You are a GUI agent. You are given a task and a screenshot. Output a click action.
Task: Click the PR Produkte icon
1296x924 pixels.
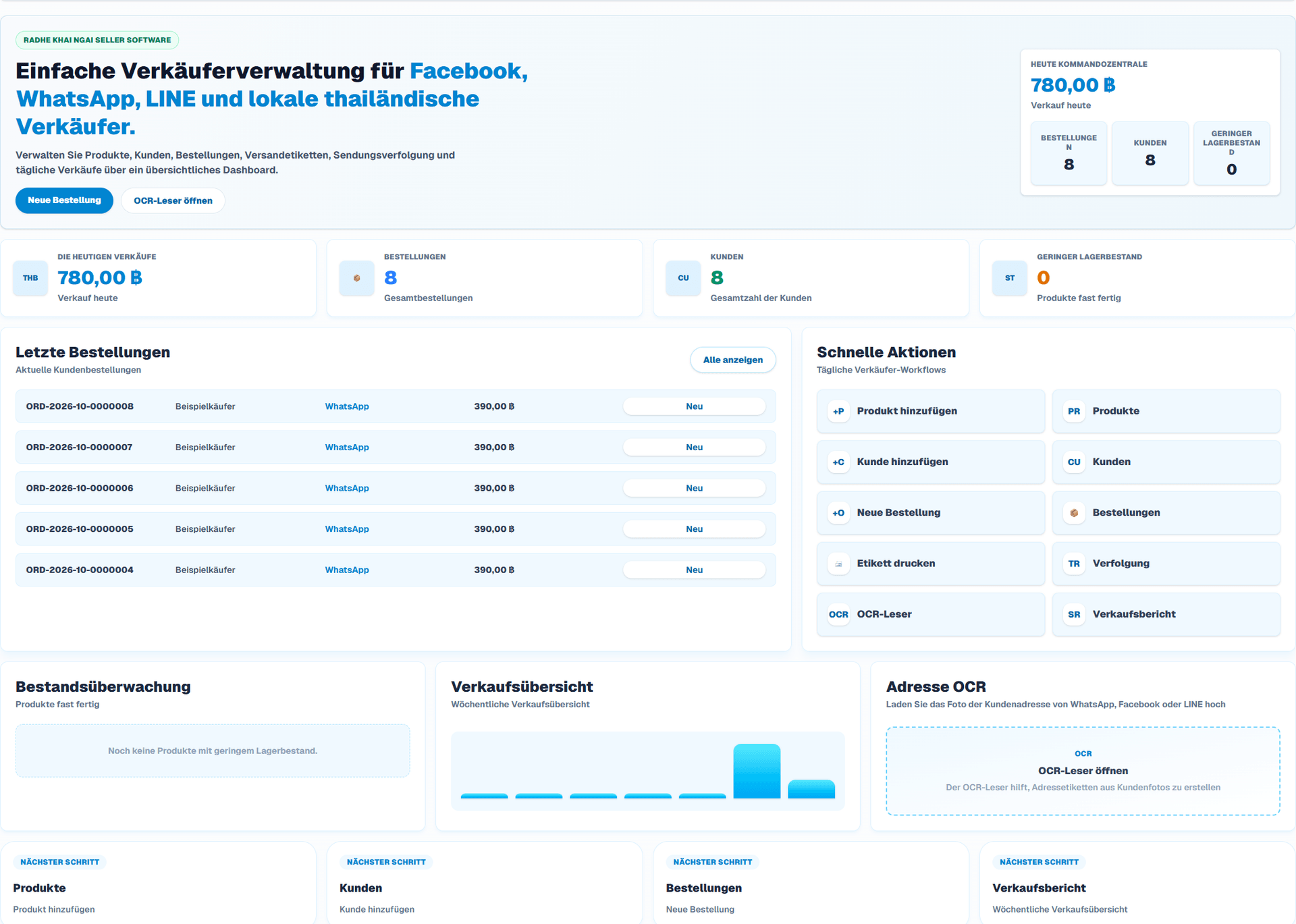point(1074,411)
